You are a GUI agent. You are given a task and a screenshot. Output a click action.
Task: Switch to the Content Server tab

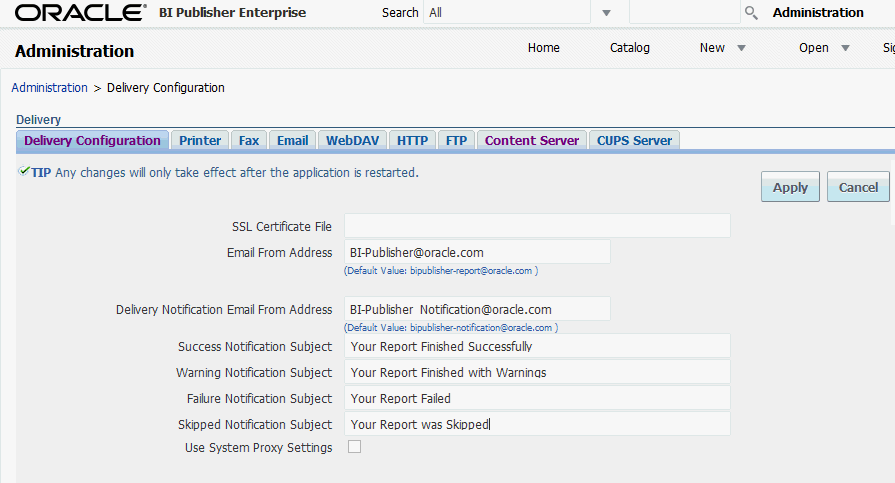click(532, 140)
